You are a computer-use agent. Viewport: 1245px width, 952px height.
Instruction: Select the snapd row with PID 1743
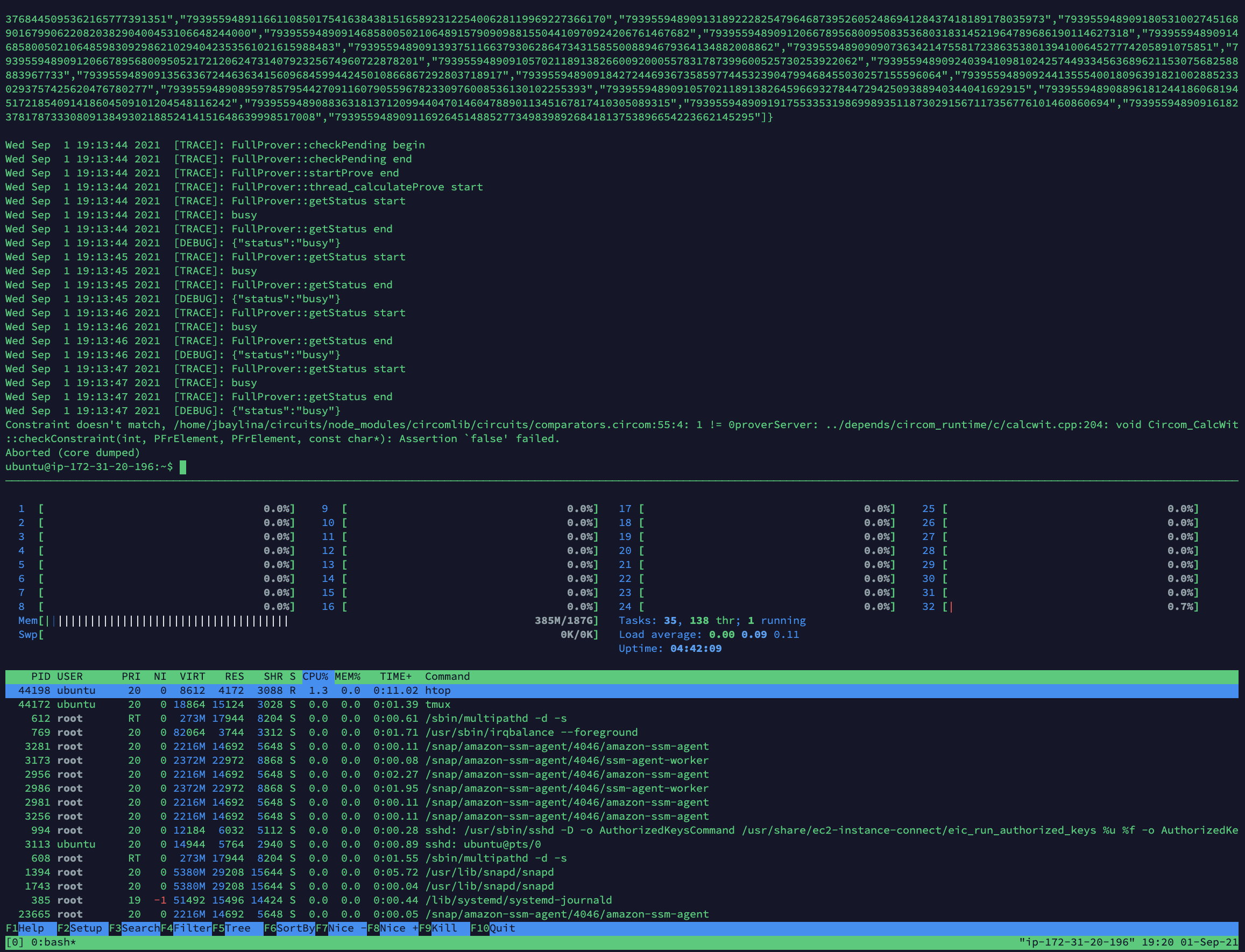click(x=622, y=886)
